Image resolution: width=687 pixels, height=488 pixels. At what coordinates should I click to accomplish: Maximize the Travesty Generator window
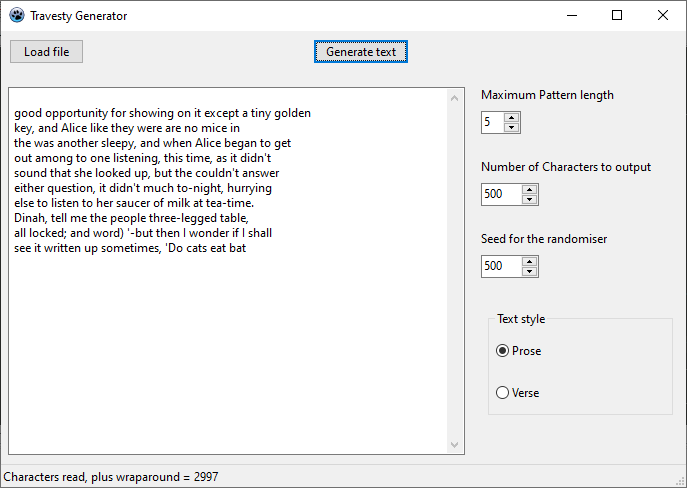pyautogui.click(x=617, y=15)
